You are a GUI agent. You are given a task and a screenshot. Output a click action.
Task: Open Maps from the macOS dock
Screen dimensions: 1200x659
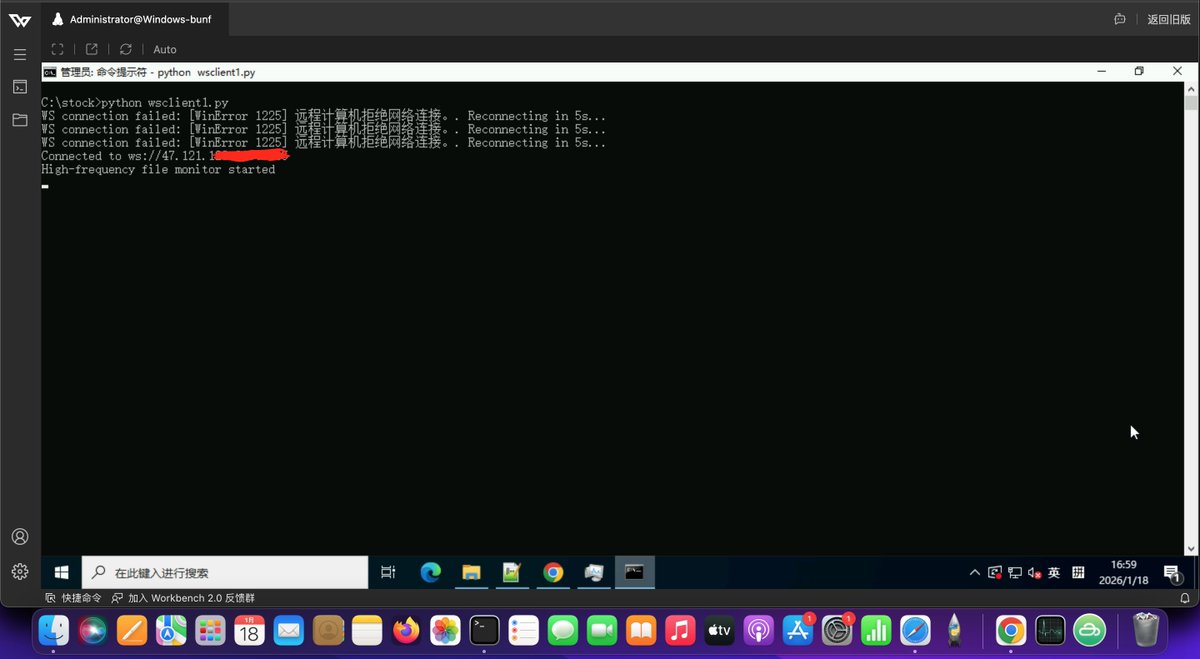171,630
